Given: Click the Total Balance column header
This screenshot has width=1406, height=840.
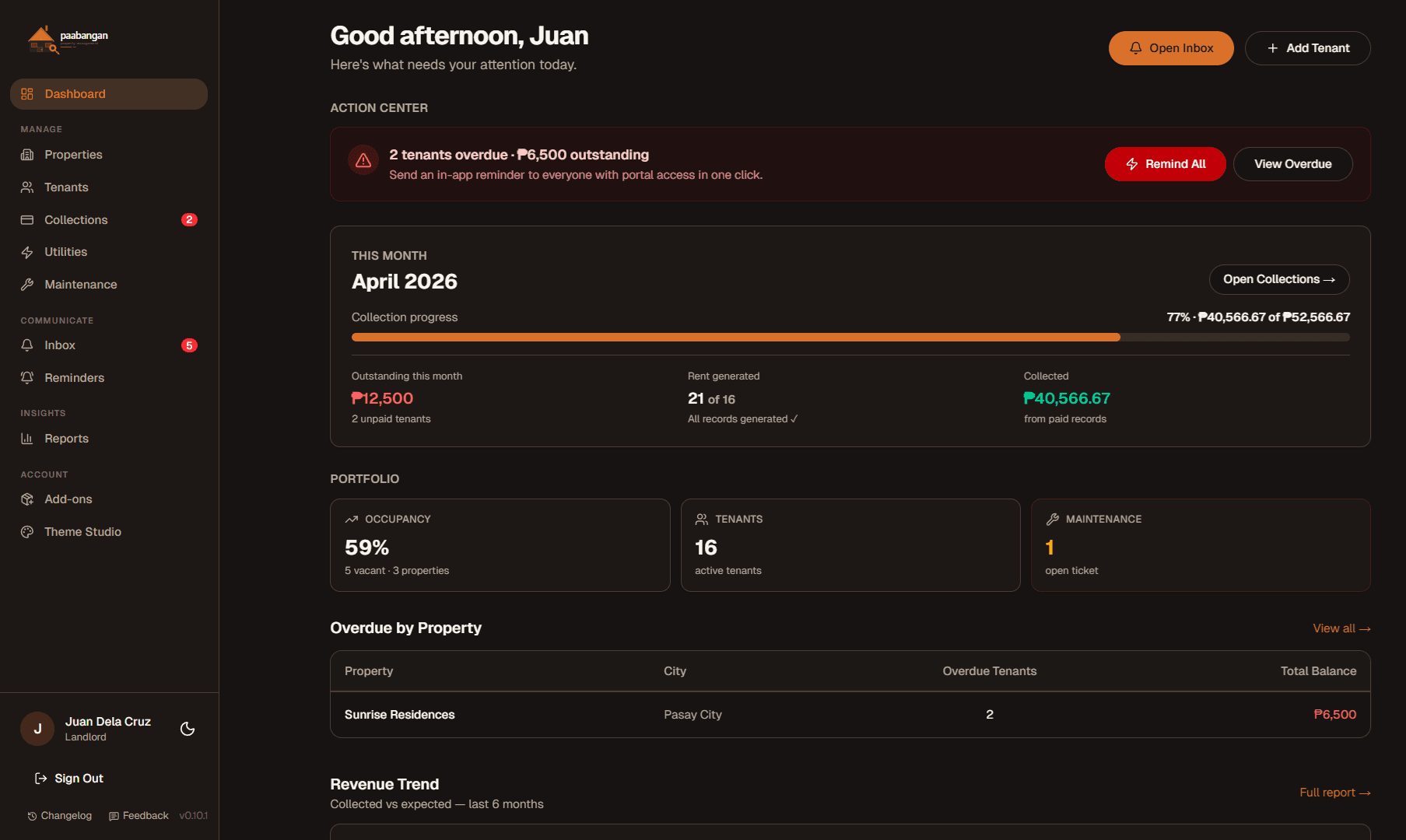Looking at the screenshot, I should pyautogui.click(x=1319, y=671).
